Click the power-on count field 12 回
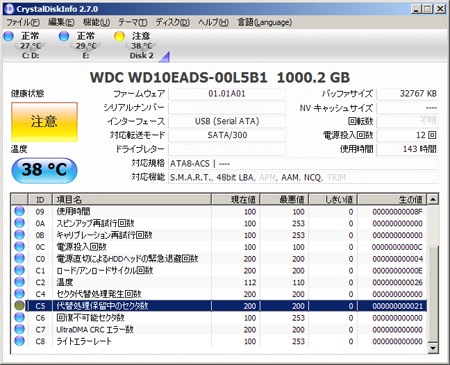450x365 pixels. click(x=407, y=135)
